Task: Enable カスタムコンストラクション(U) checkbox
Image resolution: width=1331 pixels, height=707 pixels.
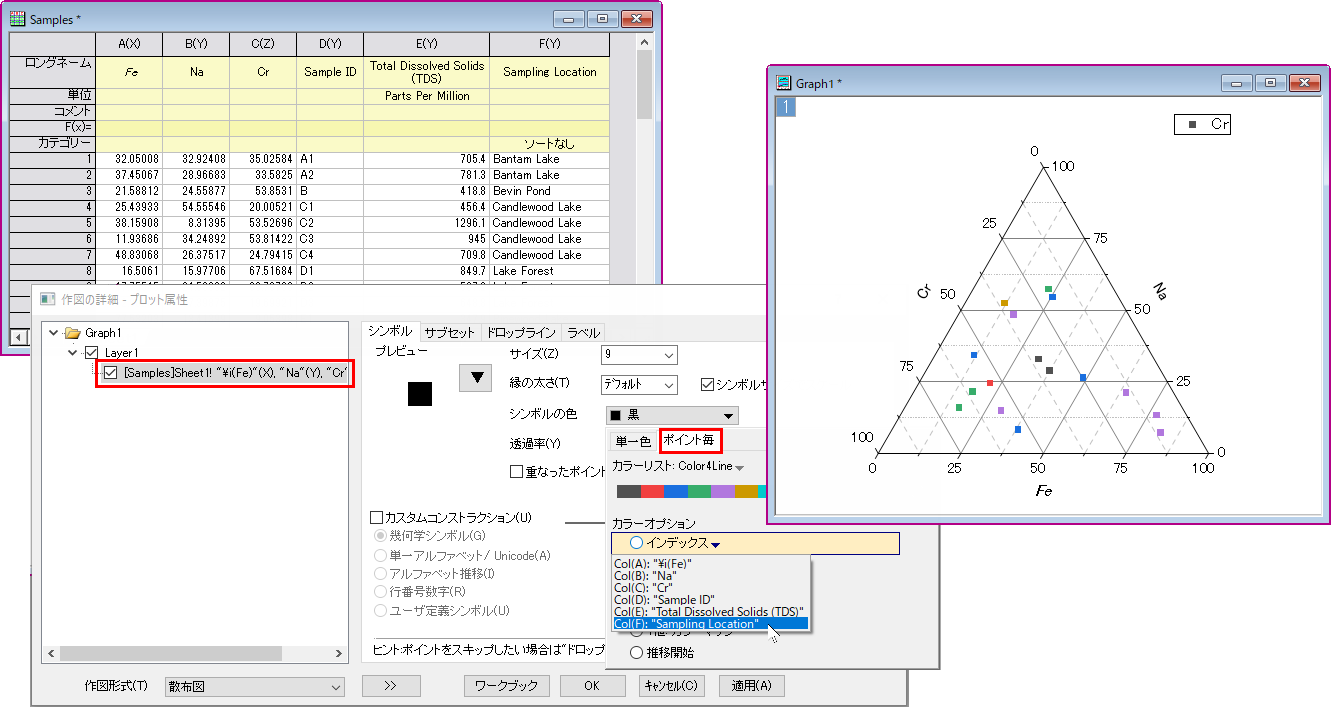Action: click(377, 518)
